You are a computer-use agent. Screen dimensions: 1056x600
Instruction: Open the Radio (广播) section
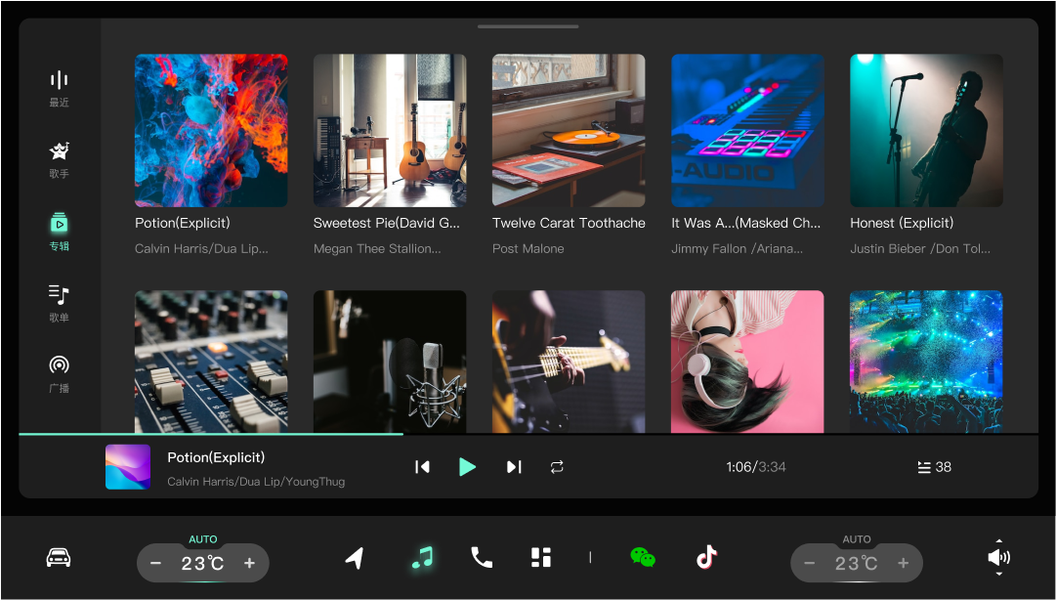[x=59, y=374]
